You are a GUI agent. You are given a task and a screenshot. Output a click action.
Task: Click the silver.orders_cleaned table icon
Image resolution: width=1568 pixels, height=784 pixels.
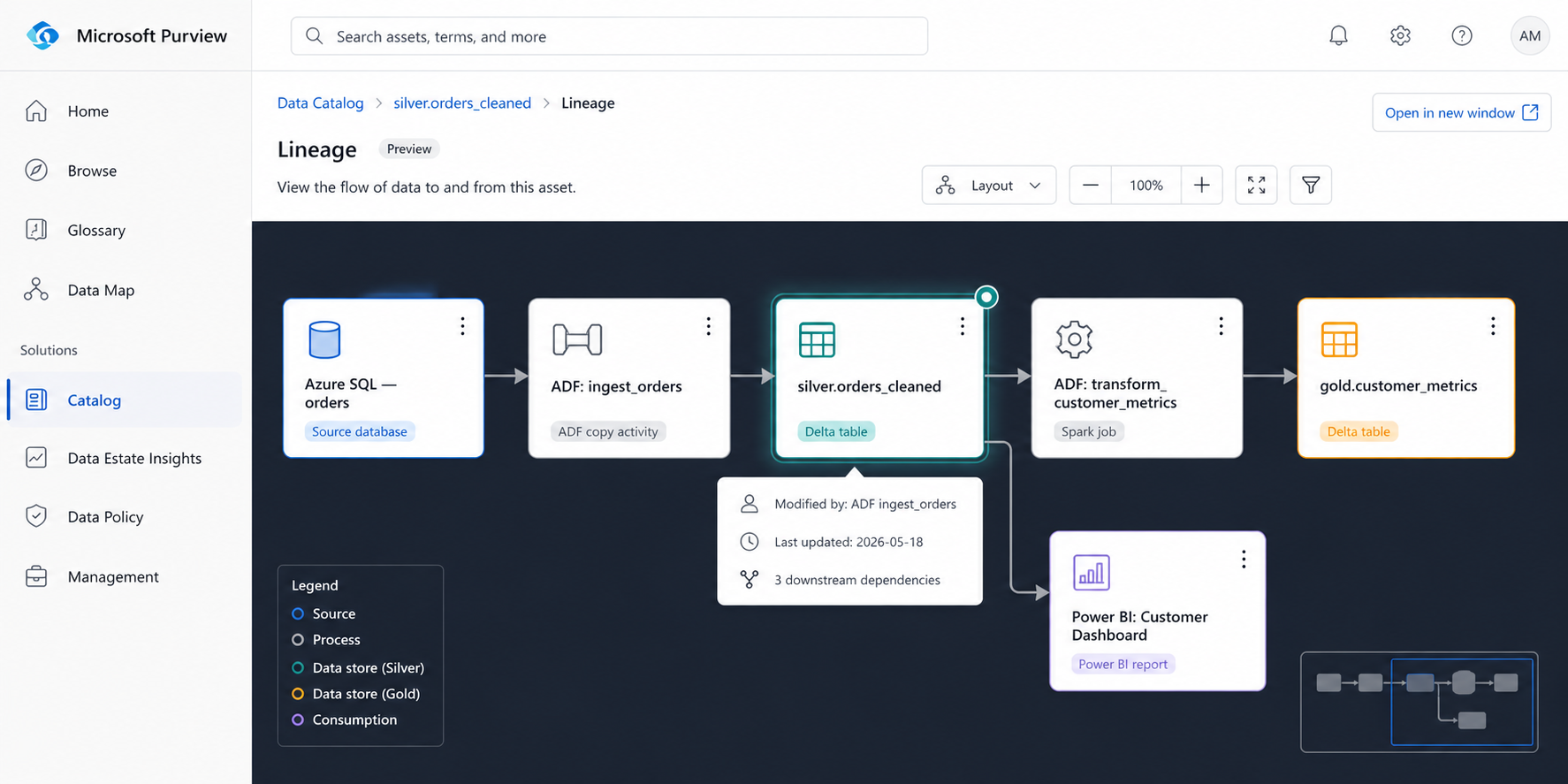pyautogui.click(x=817, y=339)
